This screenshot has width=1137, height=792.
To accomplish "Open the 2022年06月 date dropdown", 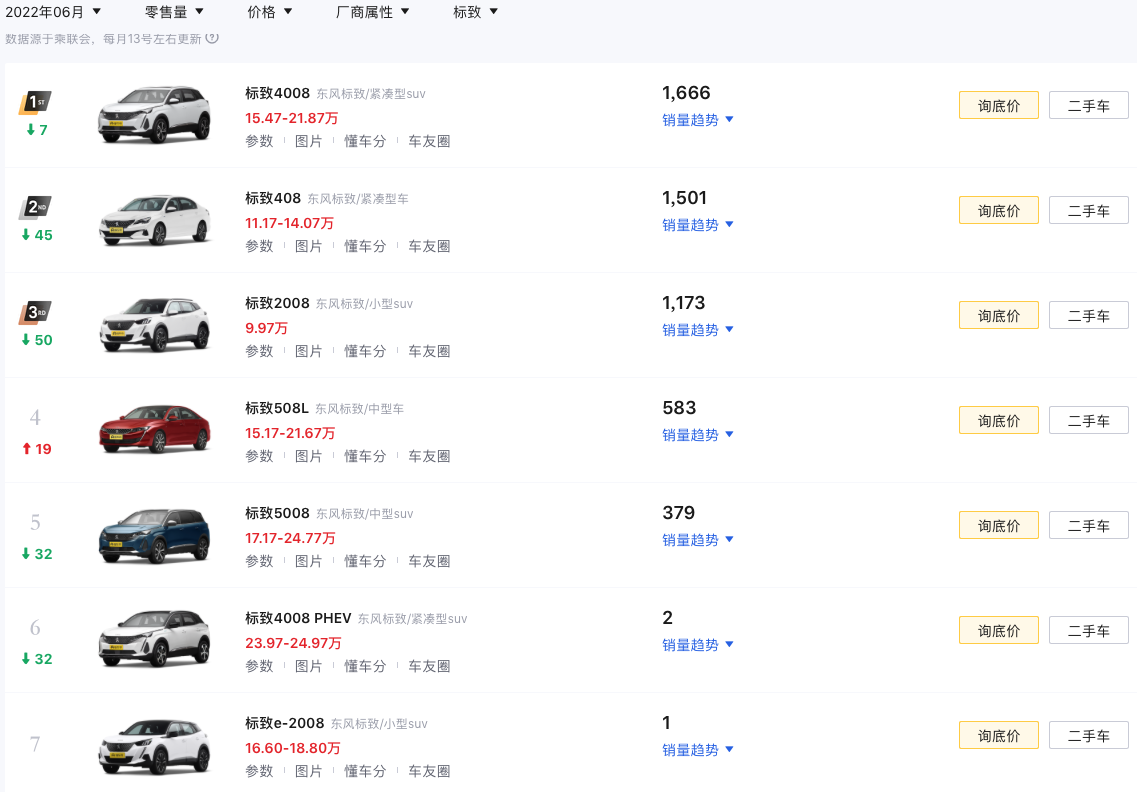I will pos(53,12).
